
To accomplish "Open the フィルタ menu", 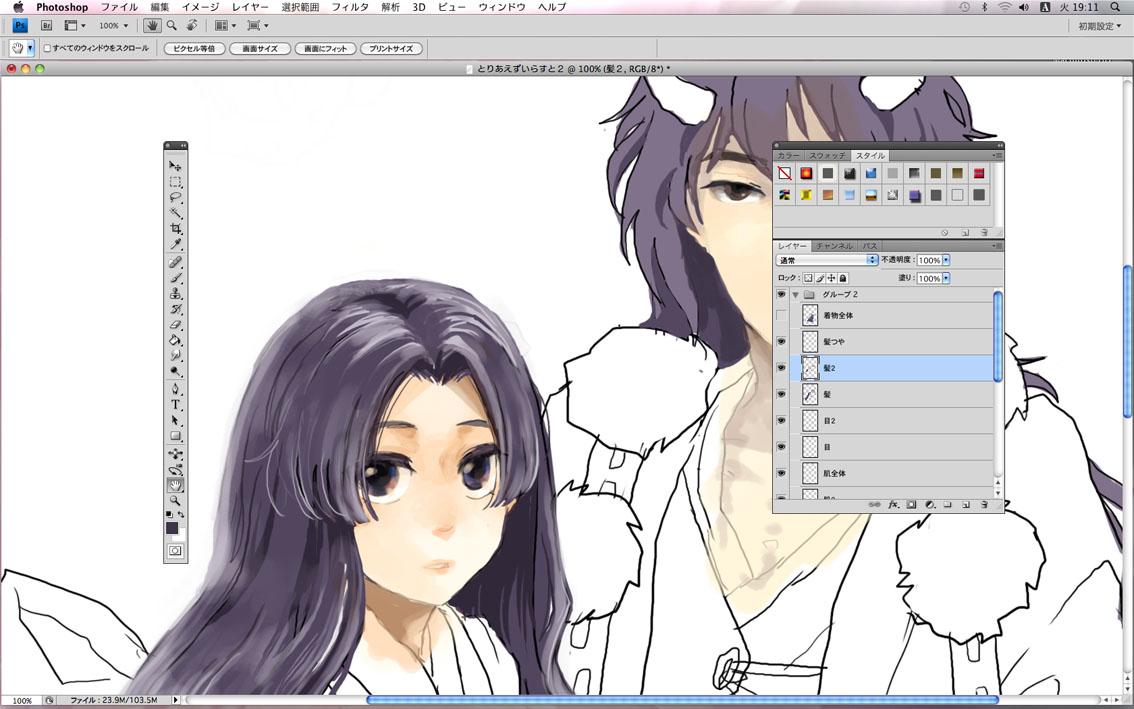I will 350,7.
